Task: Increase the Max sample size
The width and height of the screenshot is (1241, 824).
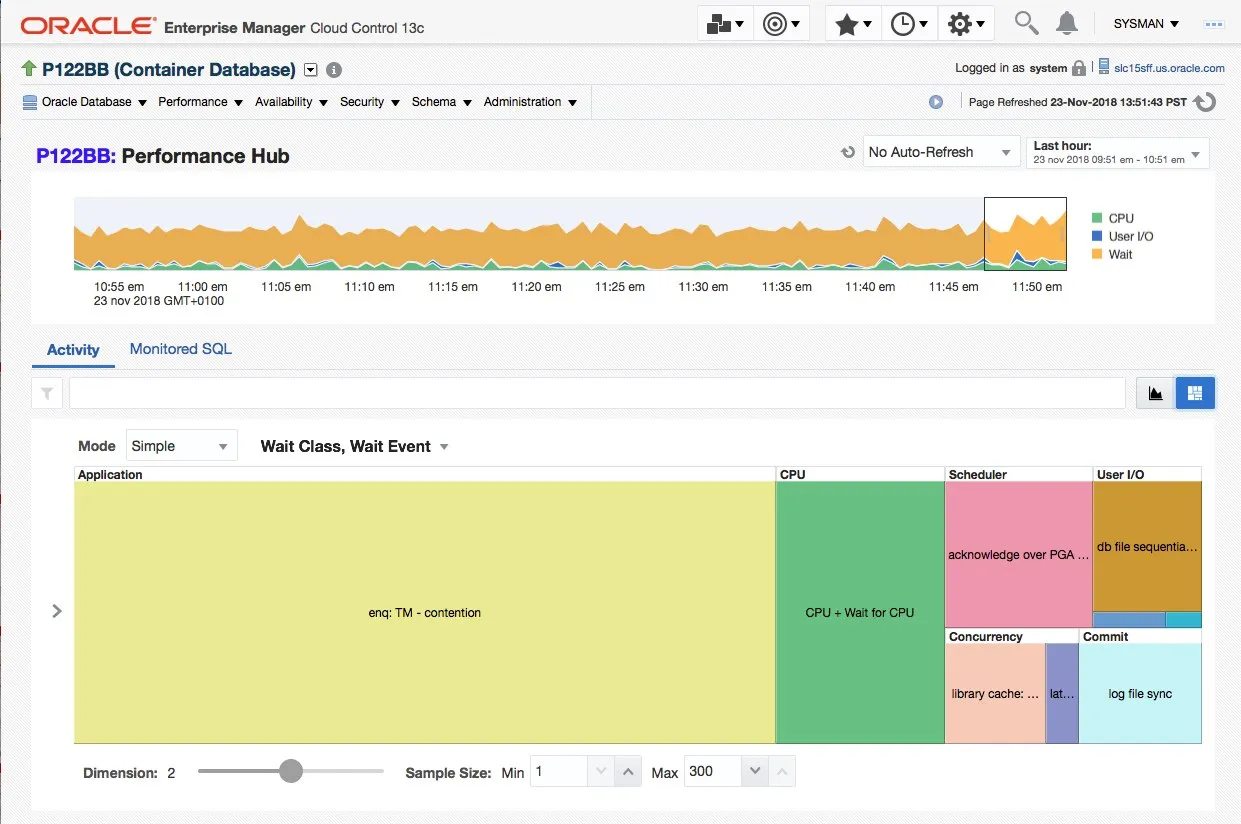Action: coord(782,771)
